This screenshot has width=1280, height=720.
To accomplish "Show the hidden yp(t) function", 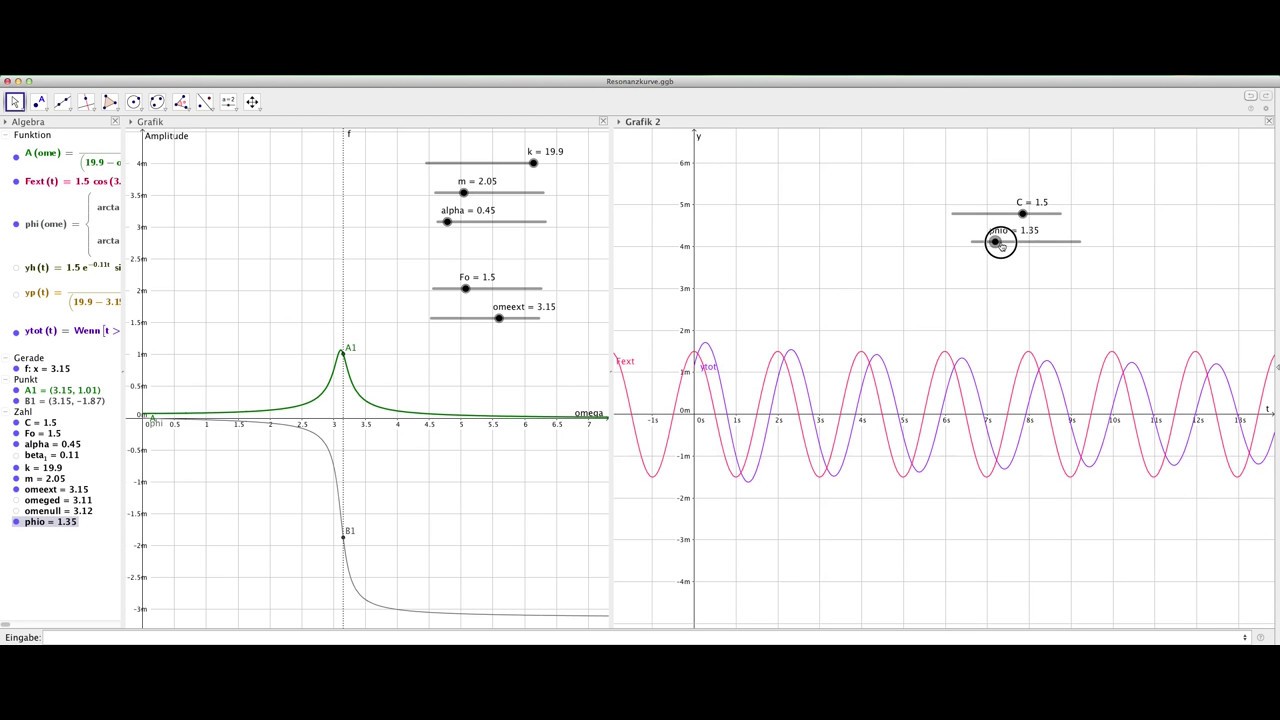I will tap(16, 294).
